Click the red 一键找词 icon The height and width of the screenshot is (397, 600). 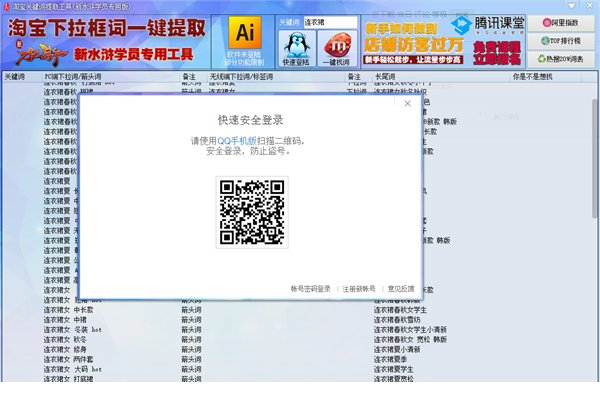pos(337,49)
